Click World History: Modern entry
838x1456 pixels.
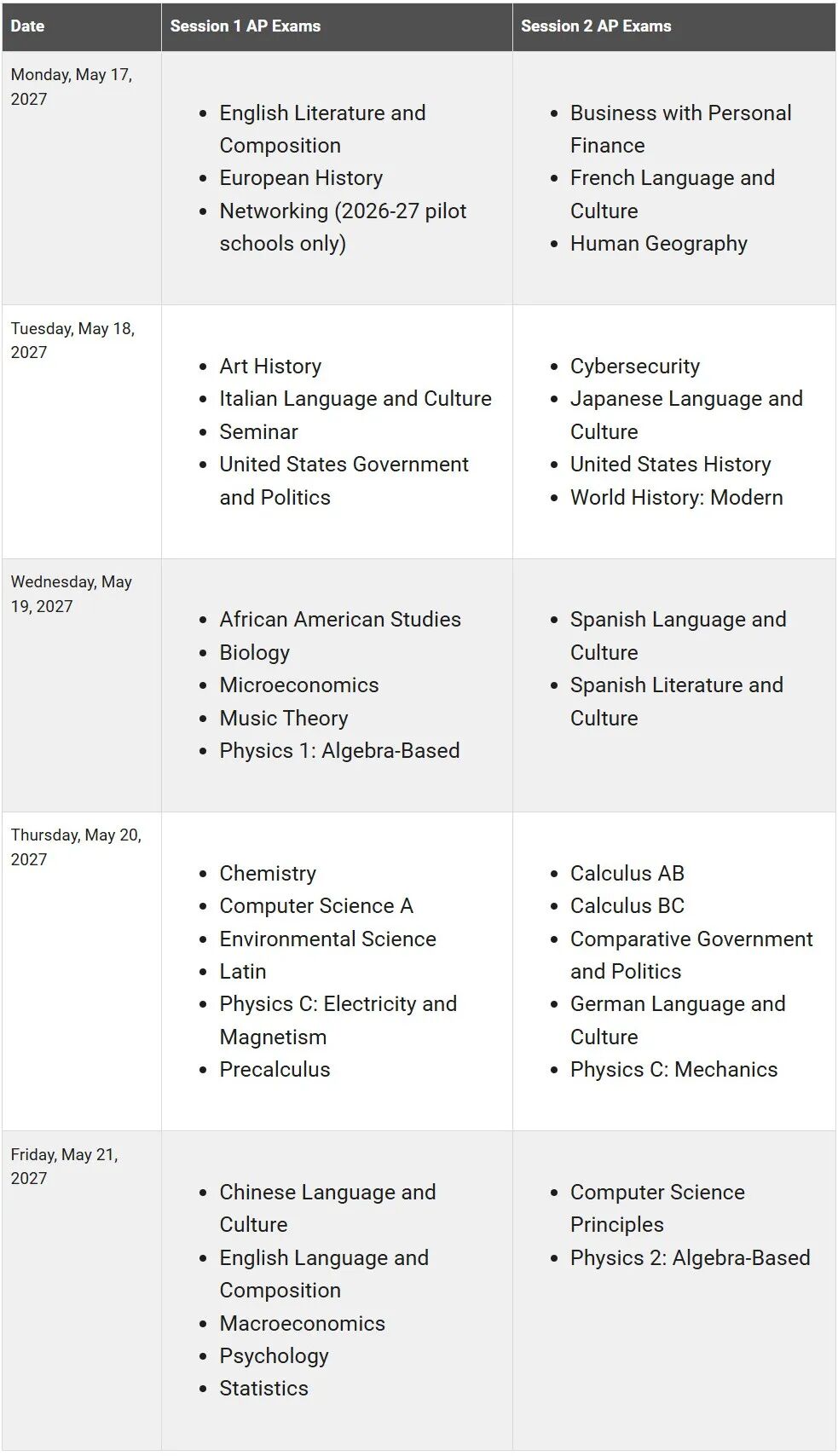coord(677,497)
